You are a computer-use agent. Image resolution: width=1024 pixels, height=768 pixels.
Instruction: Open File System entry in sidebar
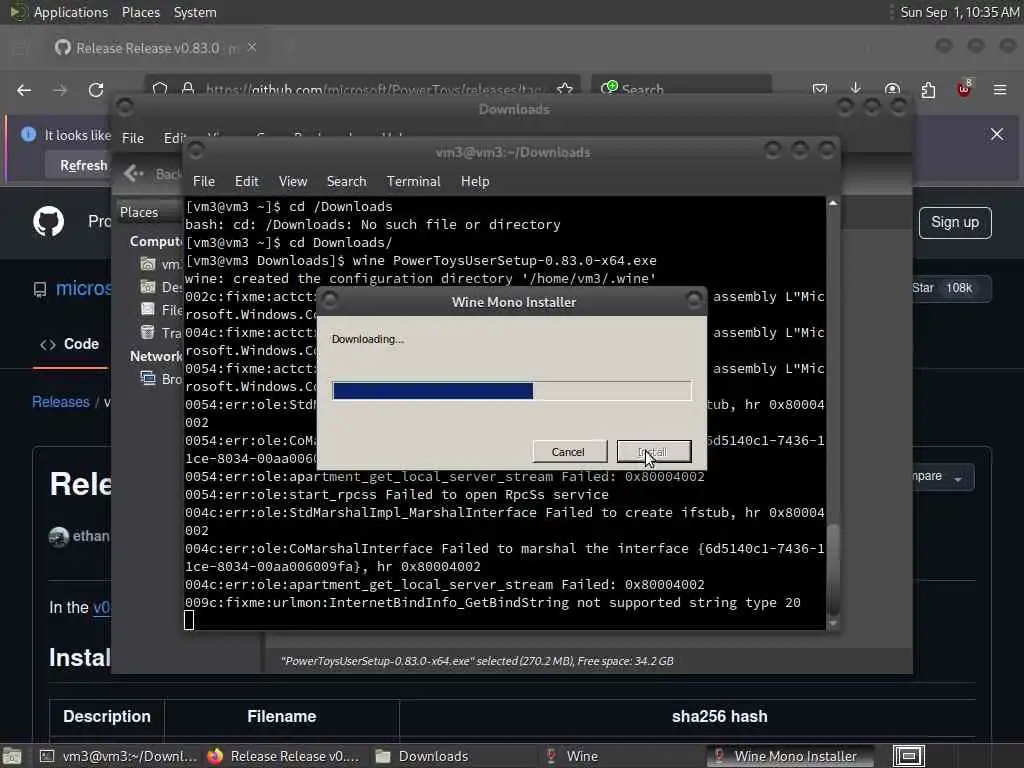click(x=161, y=310)
